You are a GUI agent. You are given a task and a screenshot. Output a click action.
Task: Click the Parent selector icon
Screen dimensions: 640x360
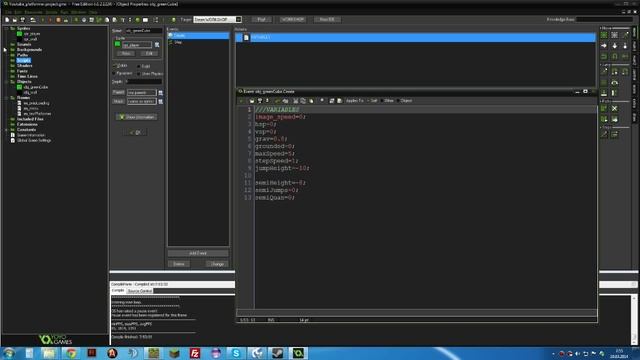click(160, 93)
